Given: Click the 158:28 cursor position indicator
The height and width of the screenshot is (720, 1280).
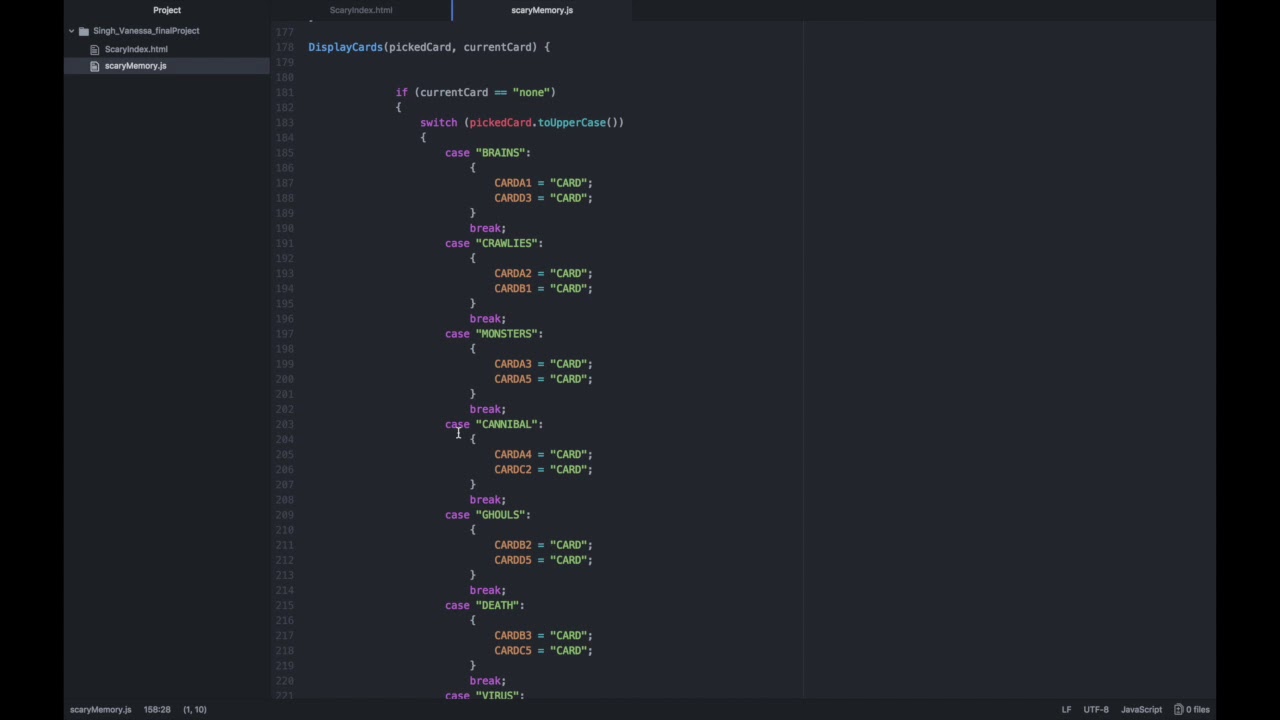Looking at the screenshot, I should [x=157, y=710].
